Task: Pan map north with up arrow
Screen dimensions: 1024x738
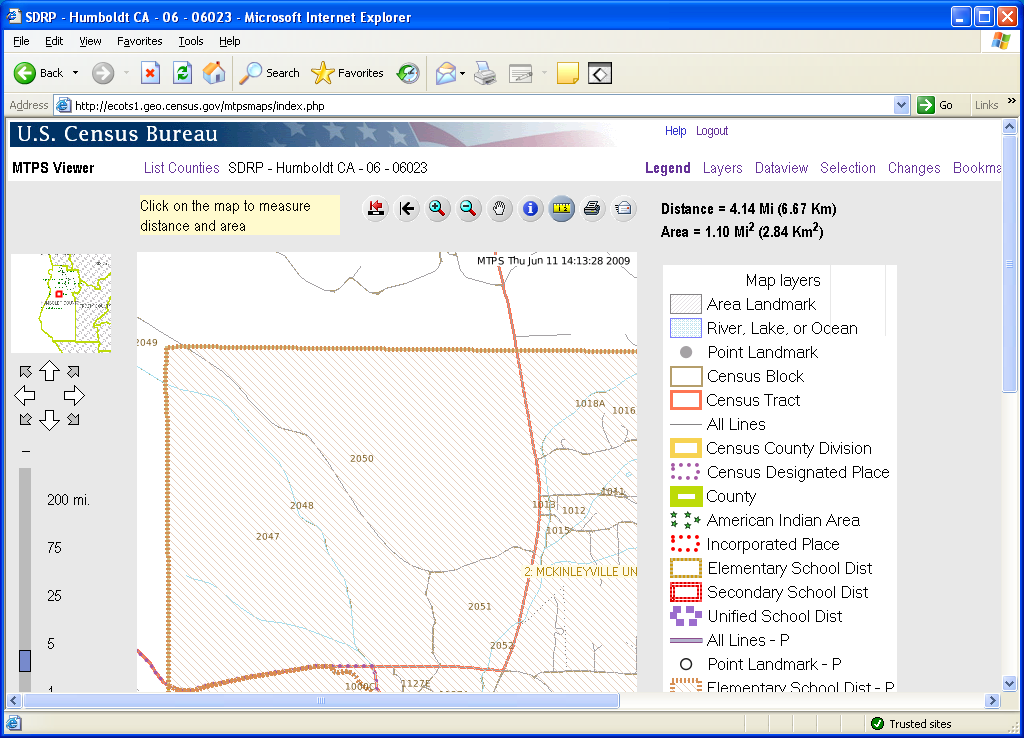Action: [49, 372]
